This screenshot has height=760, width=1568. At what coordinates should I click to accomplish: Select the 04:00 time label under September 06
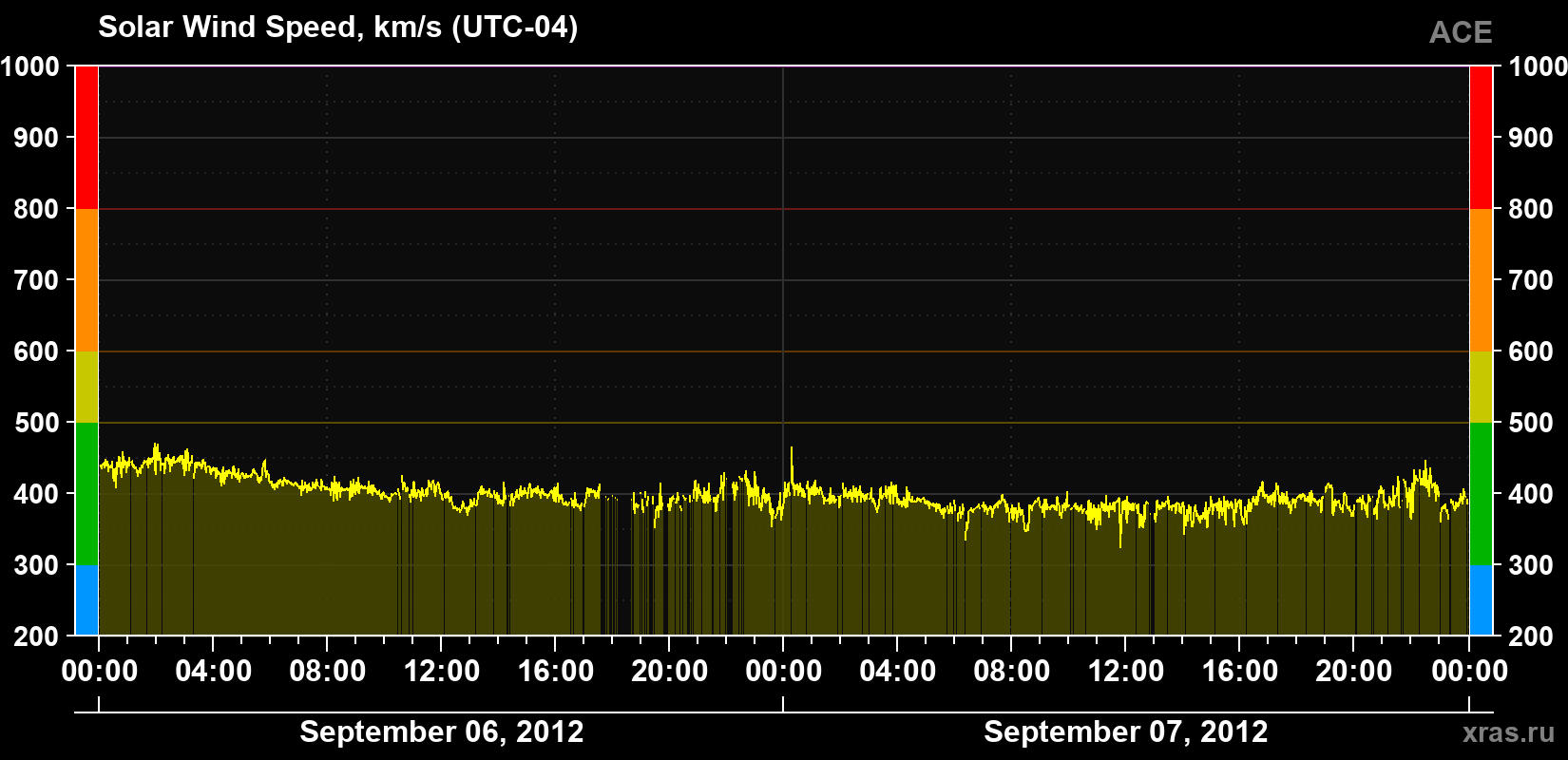(x=214, y=671)
